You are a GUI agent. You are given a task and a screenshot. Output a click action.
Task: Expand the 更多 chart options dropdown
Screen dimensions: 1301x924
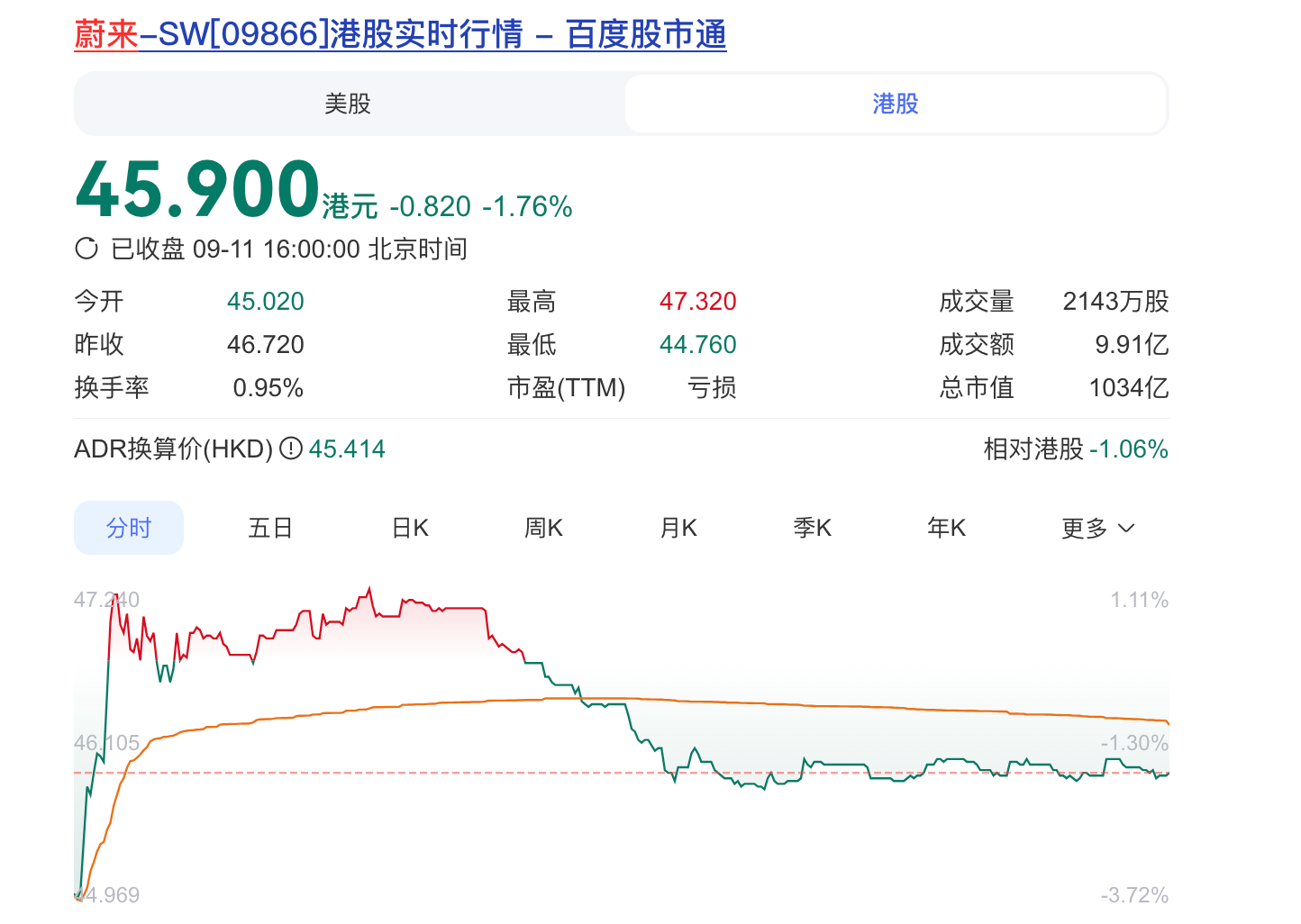coord(1096,528)
